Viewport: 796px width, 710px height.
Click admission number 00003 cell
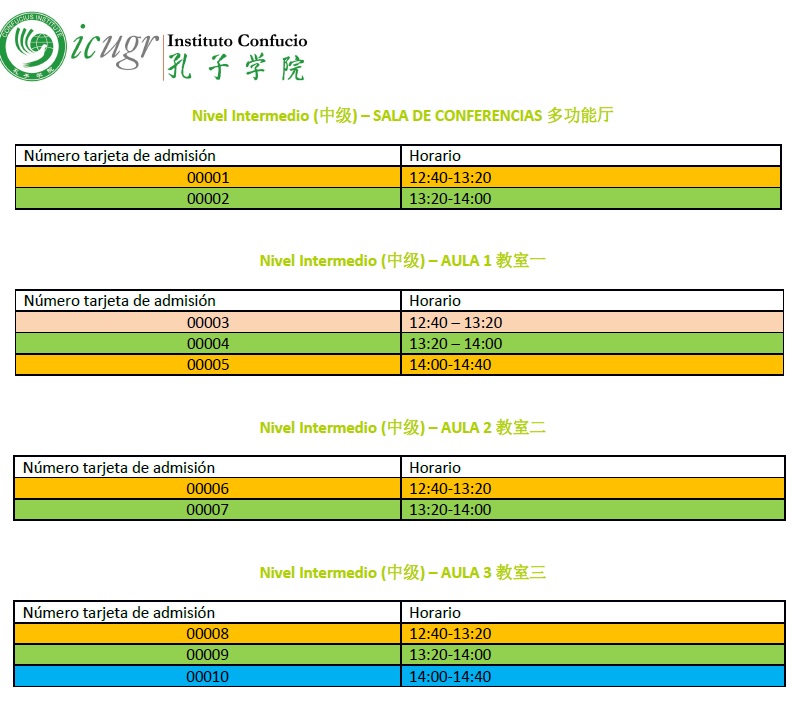(x=208, y=322)
